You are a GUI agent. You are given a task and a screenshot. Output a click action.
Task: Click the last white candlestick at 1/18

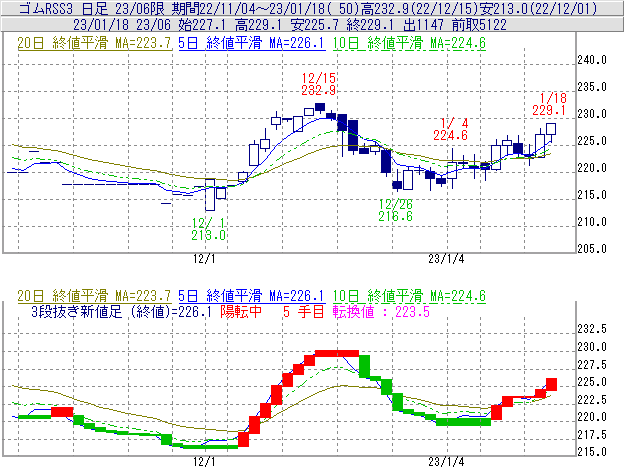(x=551, y=129)
